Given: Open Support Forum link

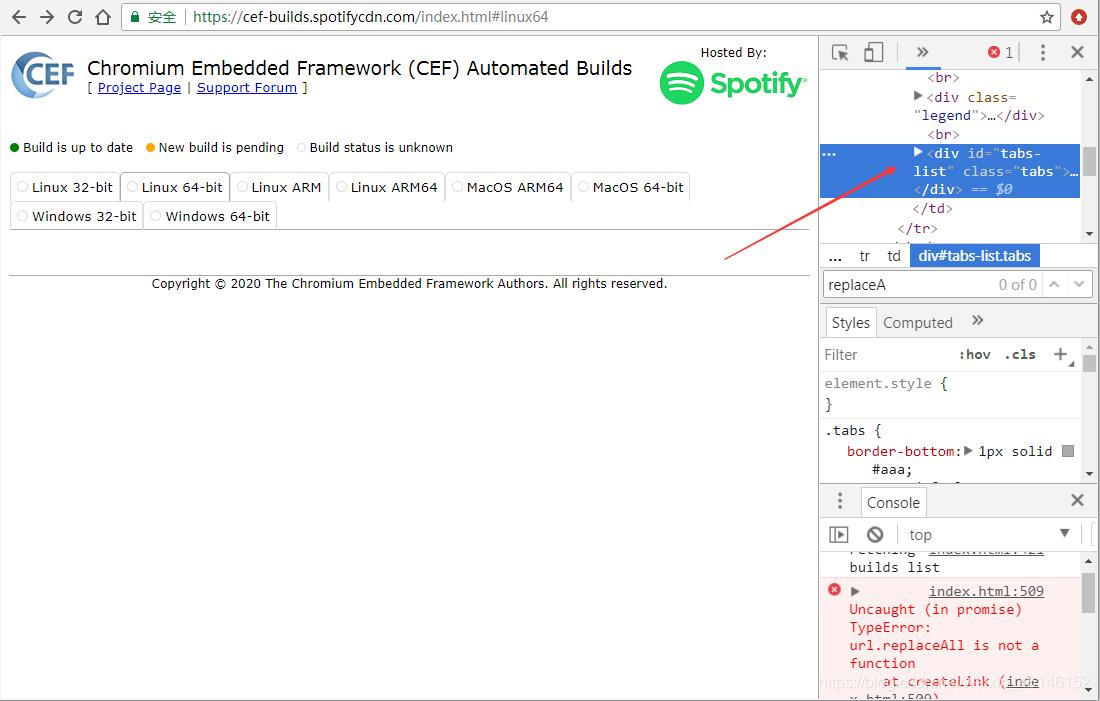Looking at the screenshot, I should [x=246, y=88].
